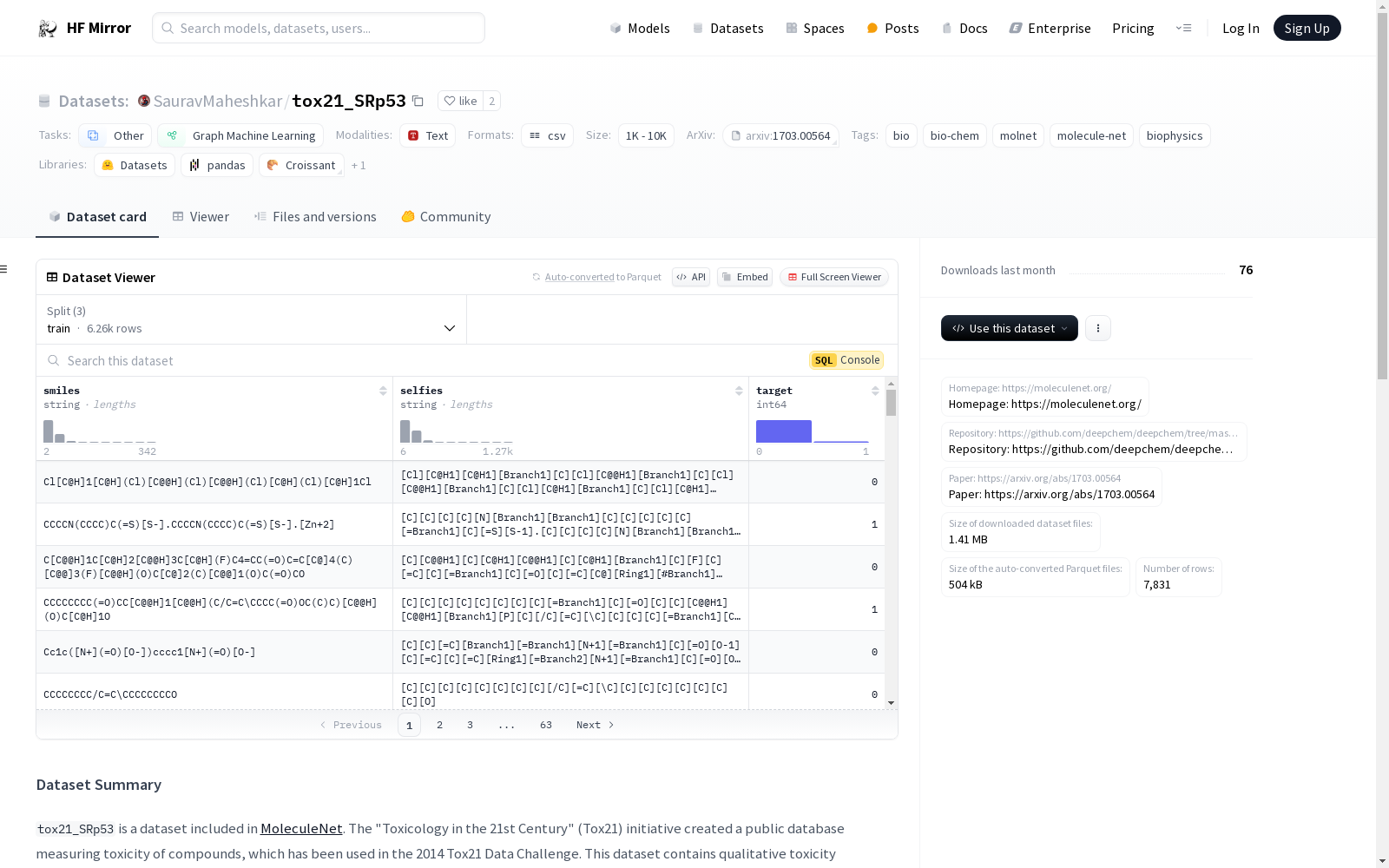Click the bio tag
1389x868 pixels.
pos(901,135)
